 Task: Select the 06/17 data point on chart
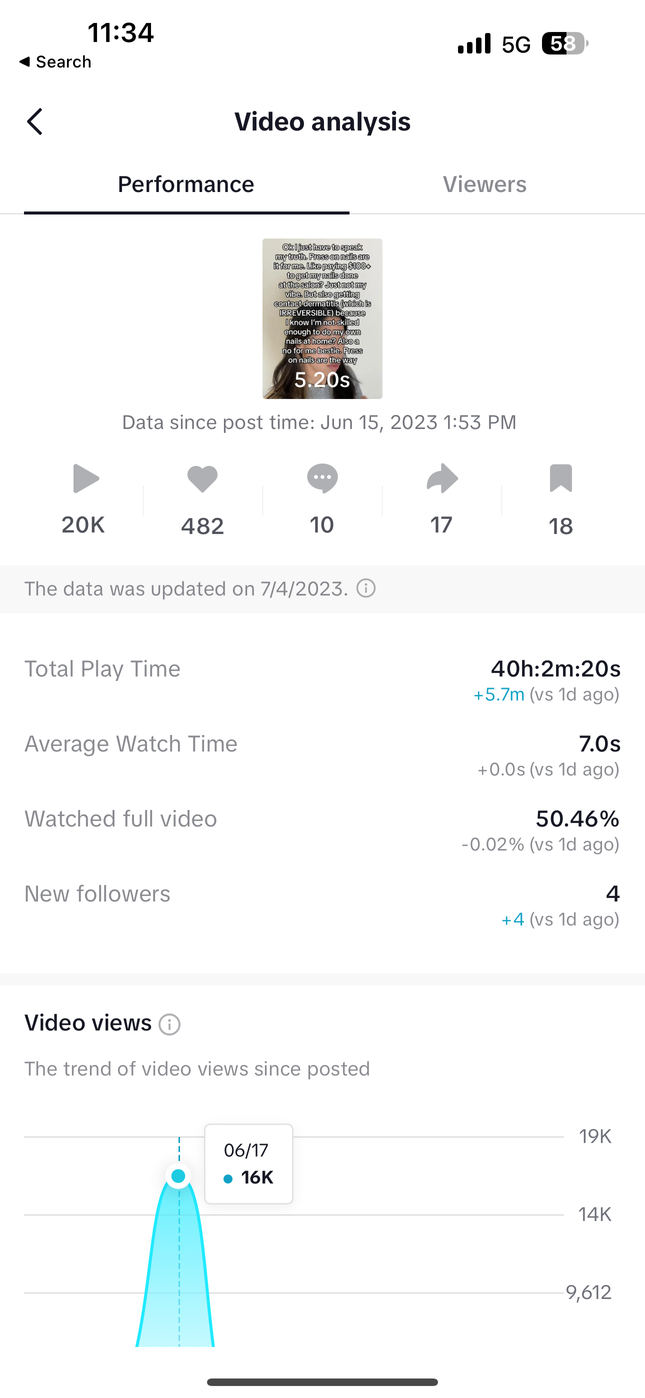(179, 1176)
